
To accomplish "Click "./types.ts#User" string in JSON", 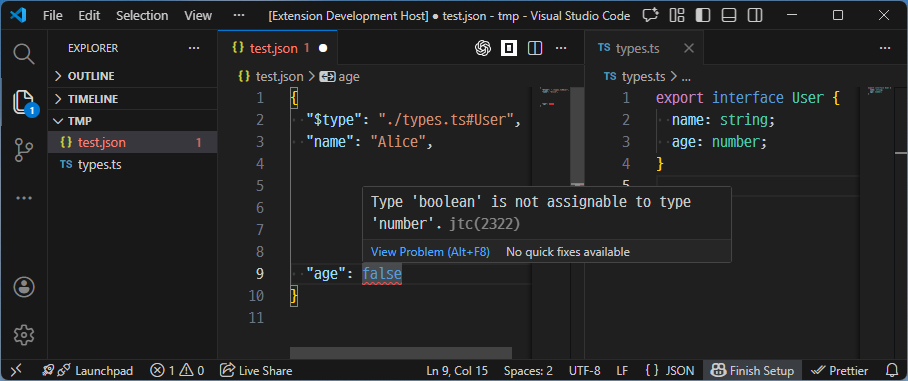I will 446,120.
